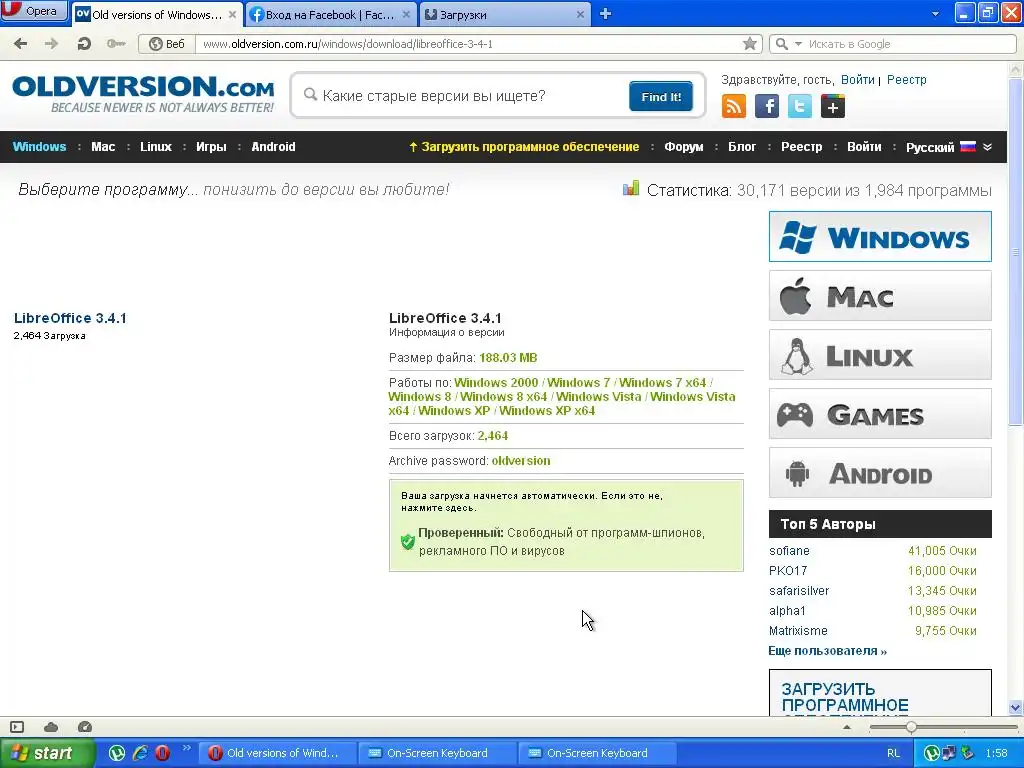Open author sofiane profile link

tap(789, 551)
